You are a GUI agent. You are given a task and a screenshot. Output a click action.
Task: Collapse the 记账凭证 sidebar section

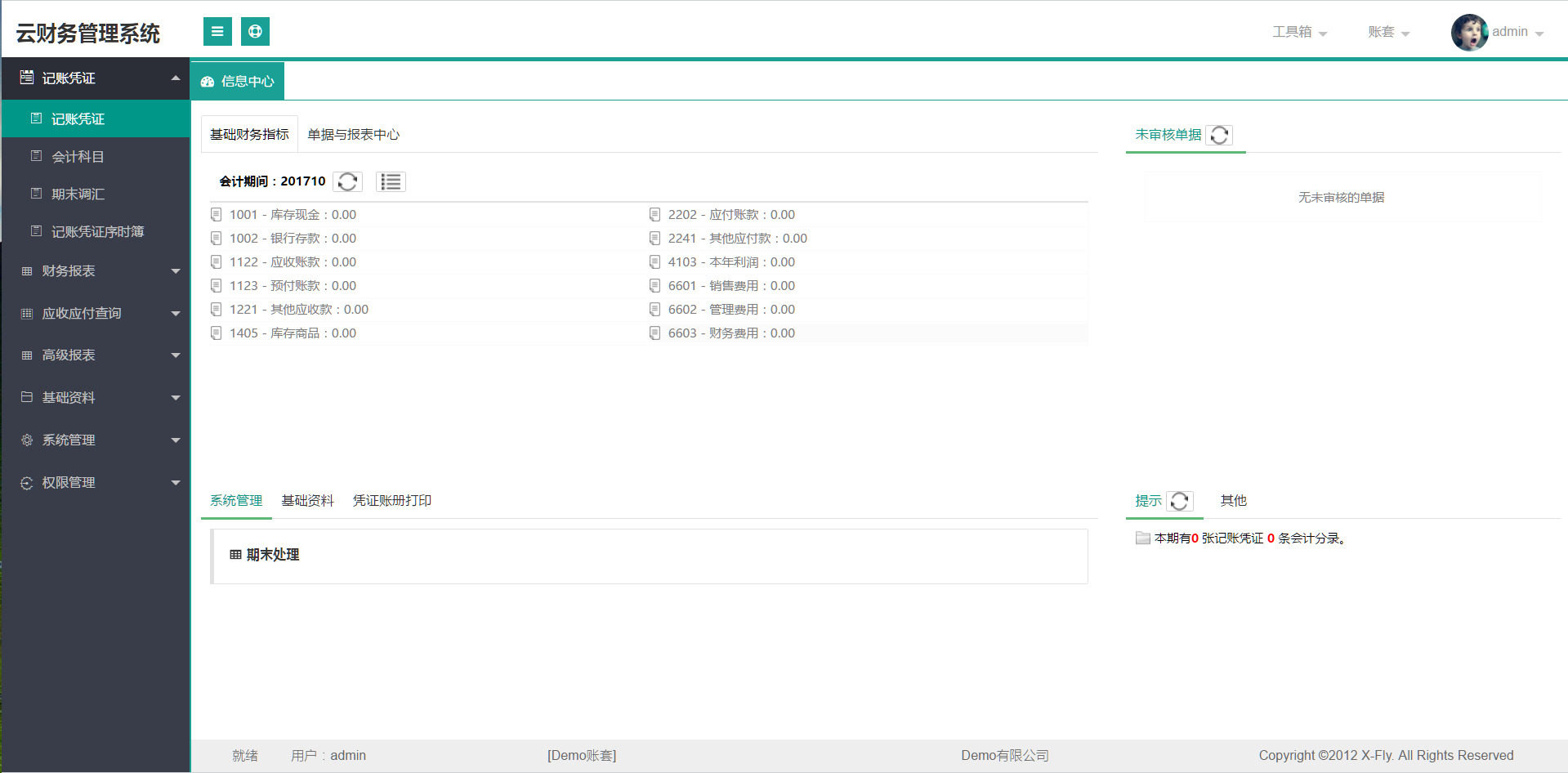(x=96, y=78)
